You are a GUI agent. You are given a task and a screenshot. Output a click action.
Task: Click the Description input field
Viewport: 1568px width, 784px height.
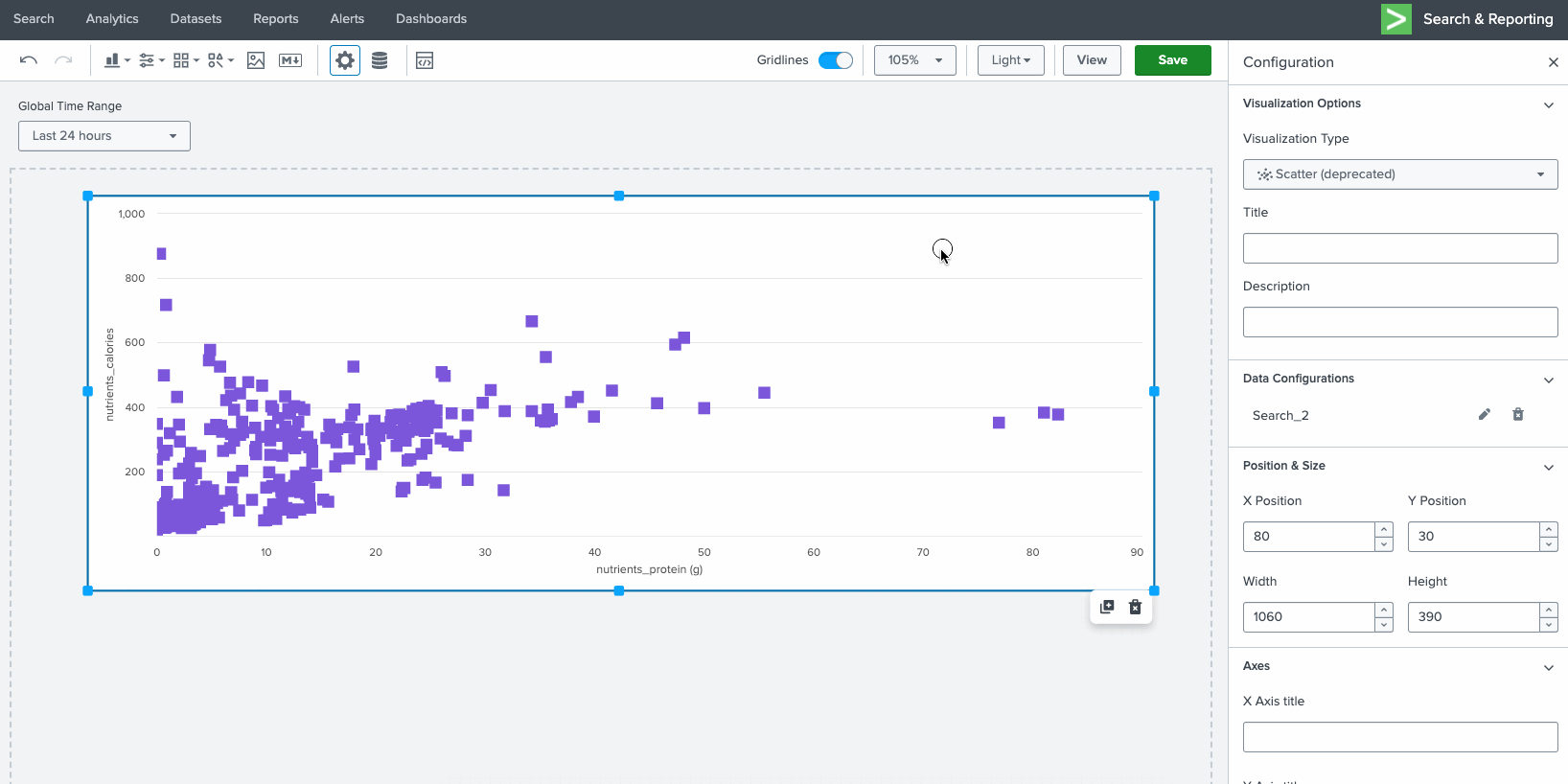tap(1399, 322)
